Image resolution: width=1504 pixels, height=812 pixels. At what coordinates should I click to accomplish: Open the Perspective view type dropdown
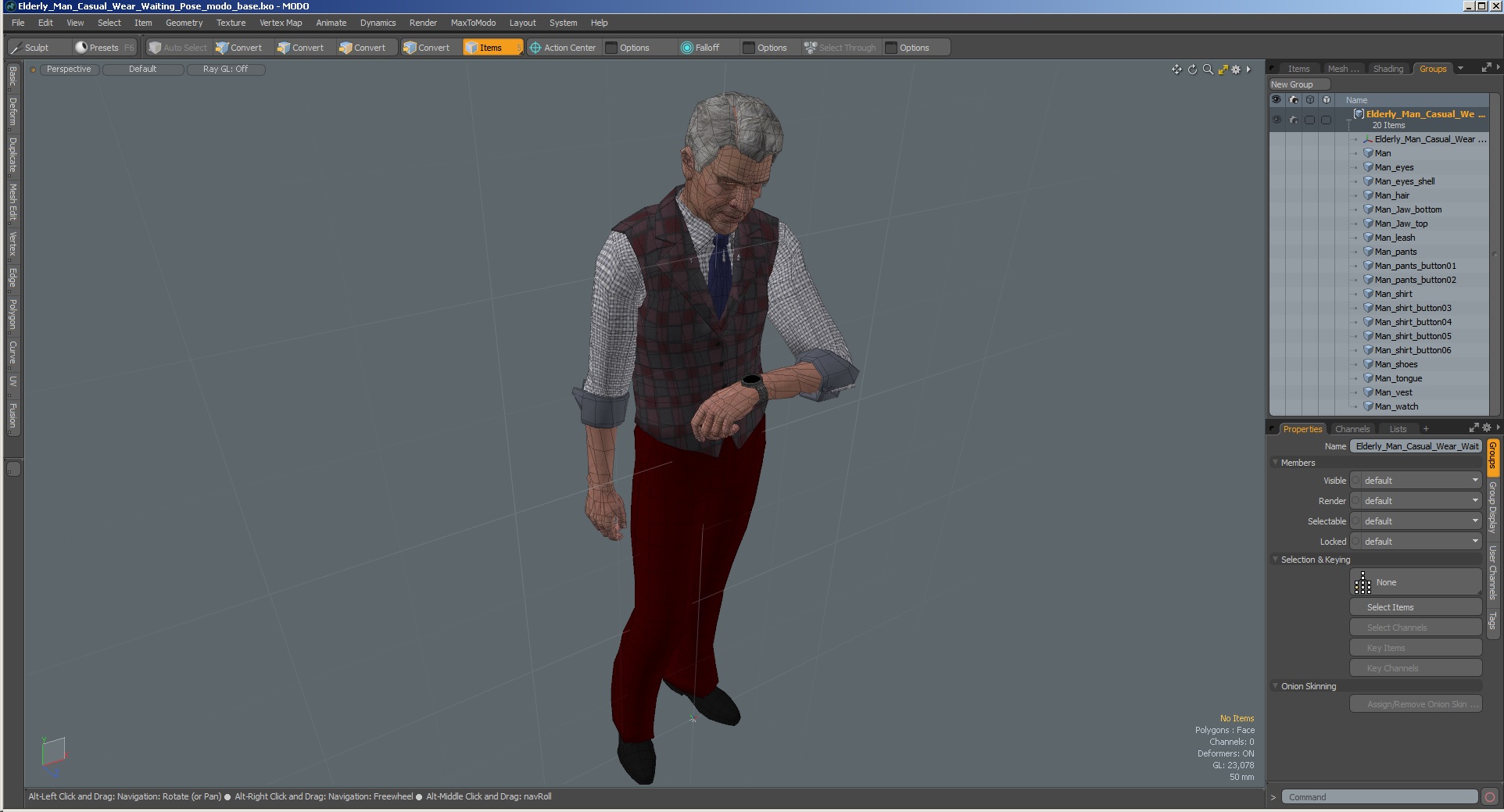69,70
